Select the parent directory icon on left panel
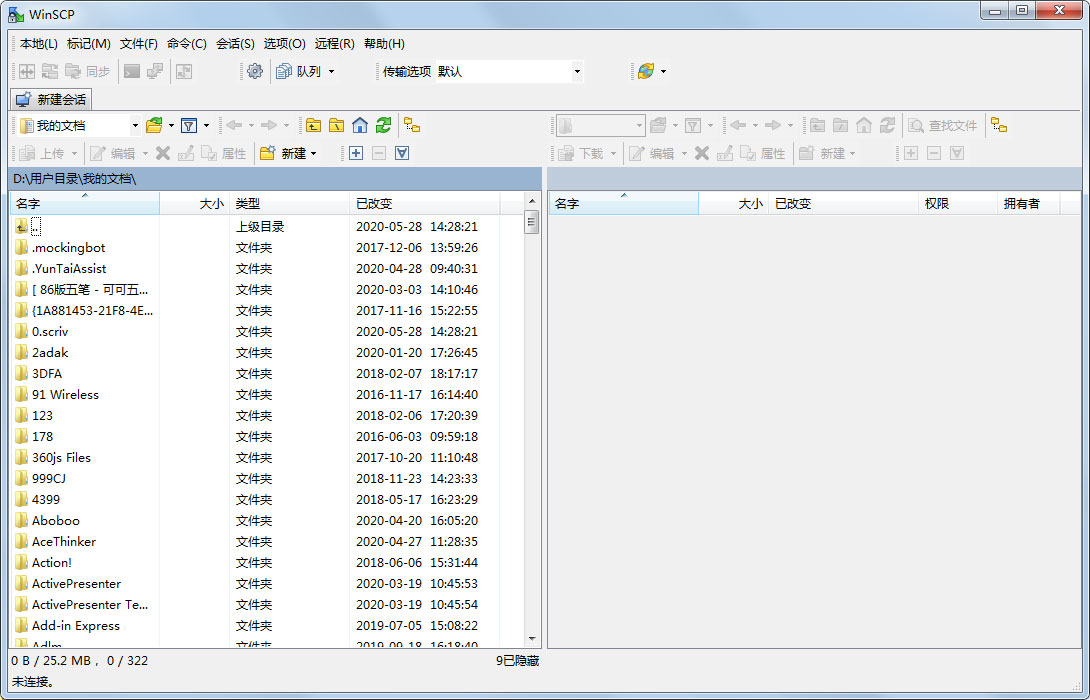The height and width of the screenshot is (700, 1090). [313, 125]
